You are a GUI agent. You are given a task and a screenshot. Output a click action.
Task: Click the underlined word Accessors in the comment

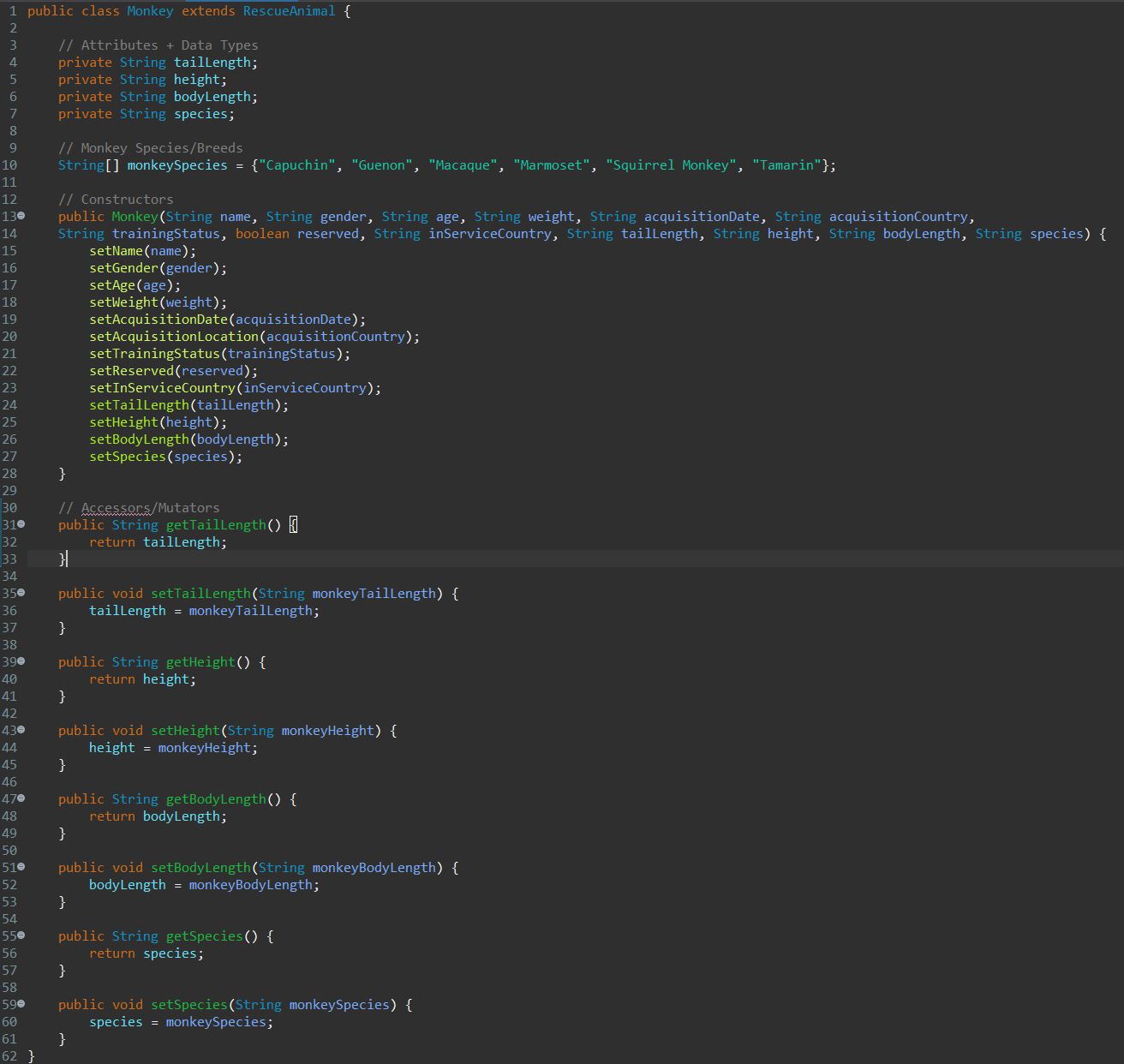(x=117, y=507)
